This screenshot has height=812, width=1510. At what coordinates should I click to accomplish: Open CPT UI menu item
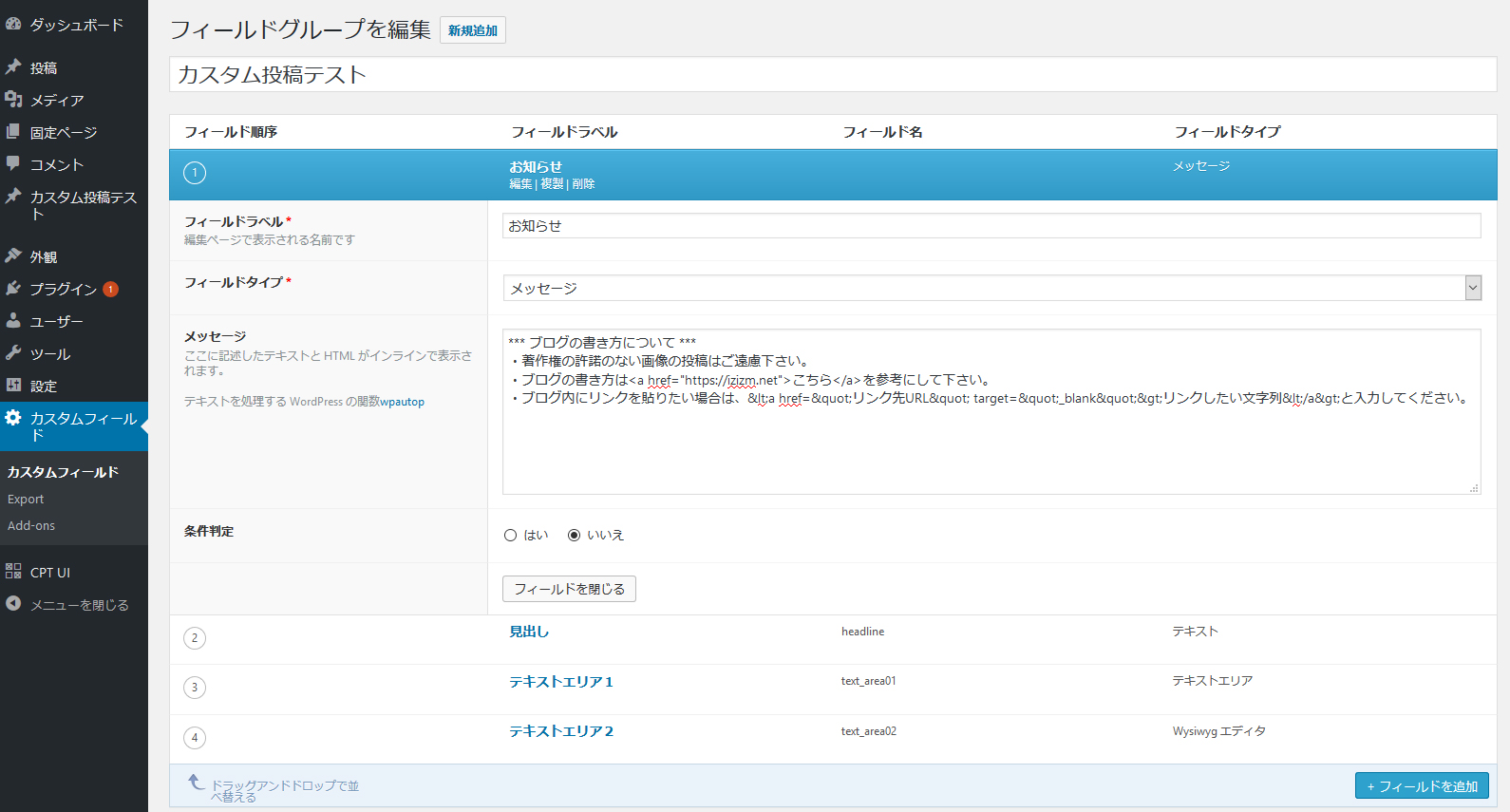(50, 573)
